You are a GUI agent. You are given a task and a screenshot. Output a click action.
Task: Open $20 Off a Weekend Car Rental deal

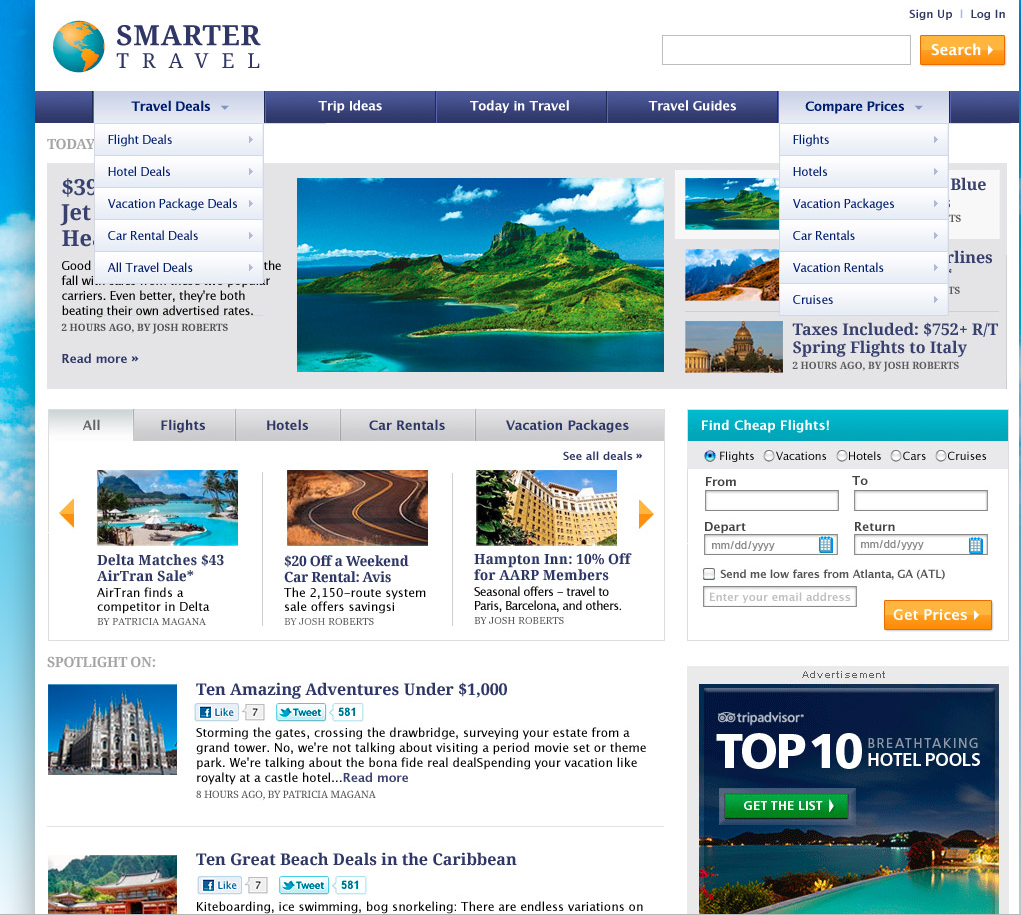coord(346,569)
